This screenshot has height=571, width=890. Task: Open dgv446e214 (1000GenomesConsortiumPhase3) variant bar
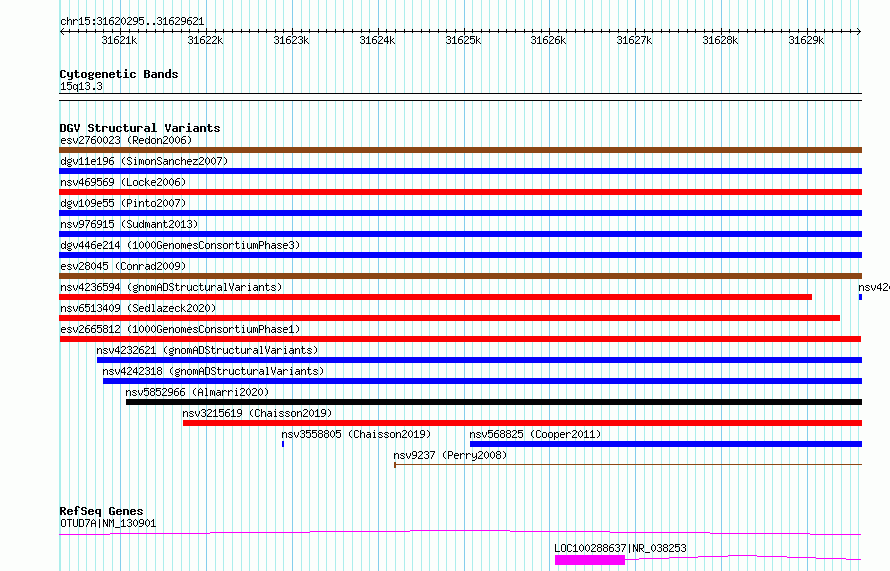click(x=460, y=255)
